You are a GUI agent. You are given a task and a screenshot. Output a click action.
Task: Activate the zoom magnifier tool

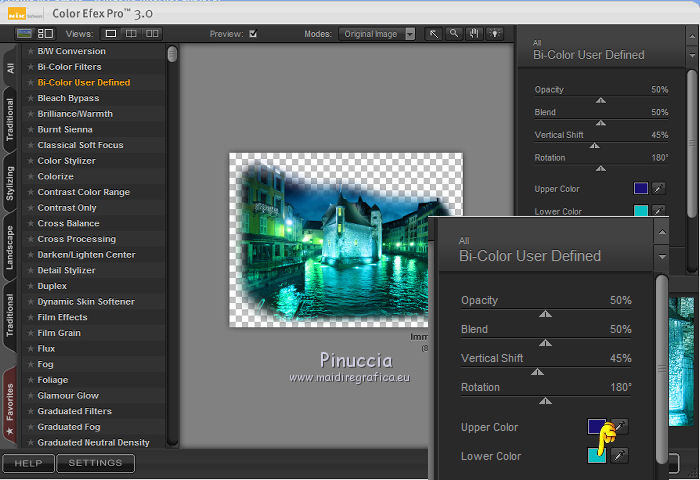[x=454, y=34]
